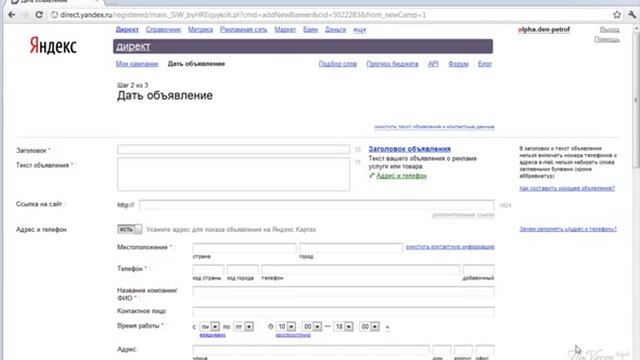Screen dimensions: 640x360
Task: Open the 'по' end weekday dropdown
Action: click(244, 327)
